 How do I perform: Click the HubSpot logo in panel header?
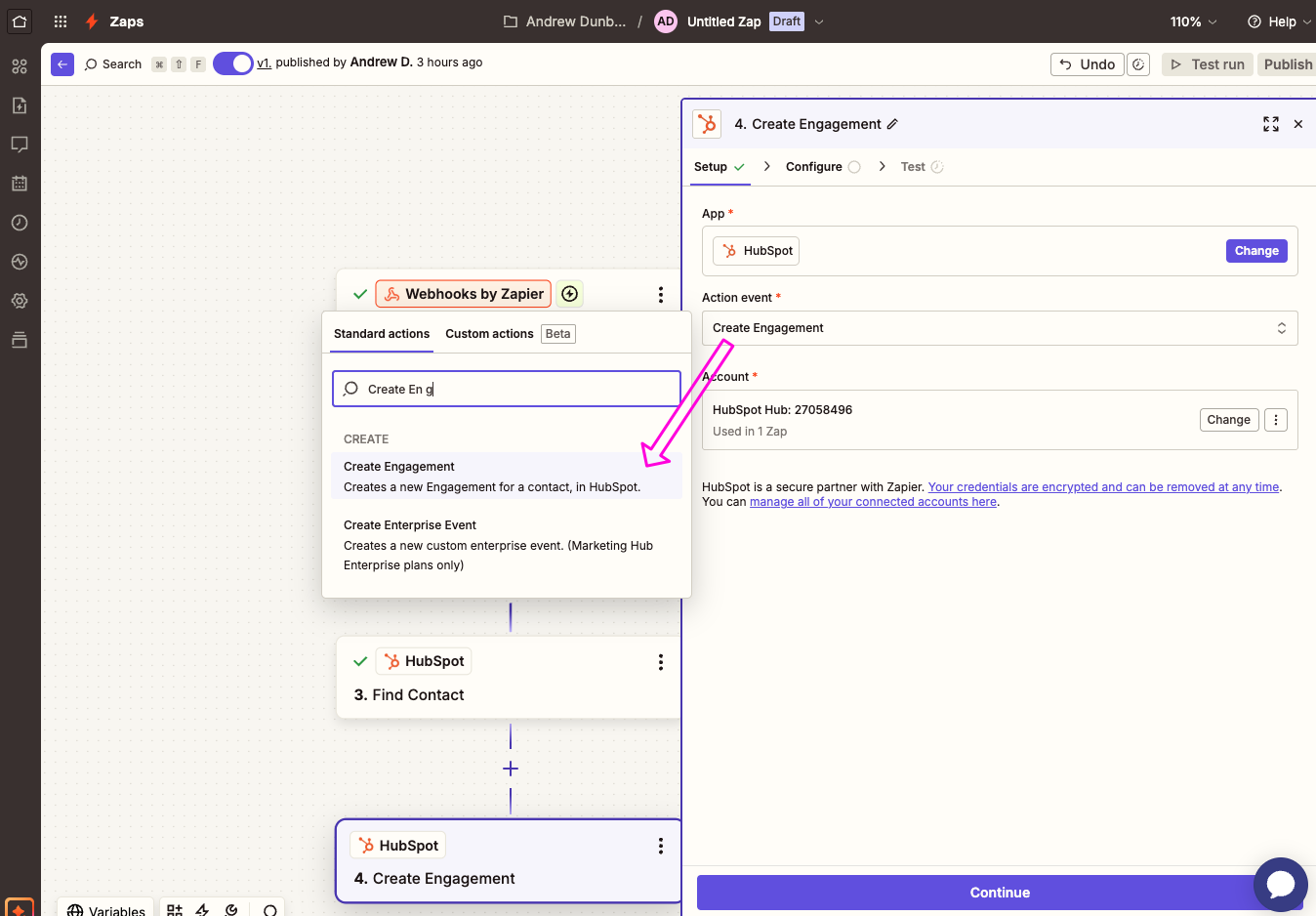click(708, 124)
